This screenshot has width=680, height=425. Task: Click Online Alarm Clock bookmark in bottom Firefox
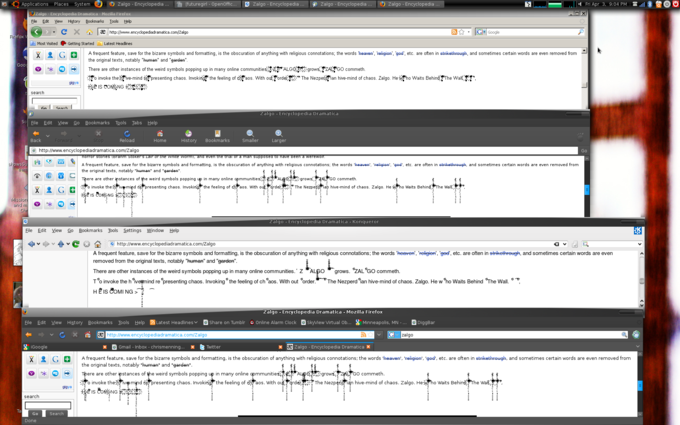tap(273, 323)
